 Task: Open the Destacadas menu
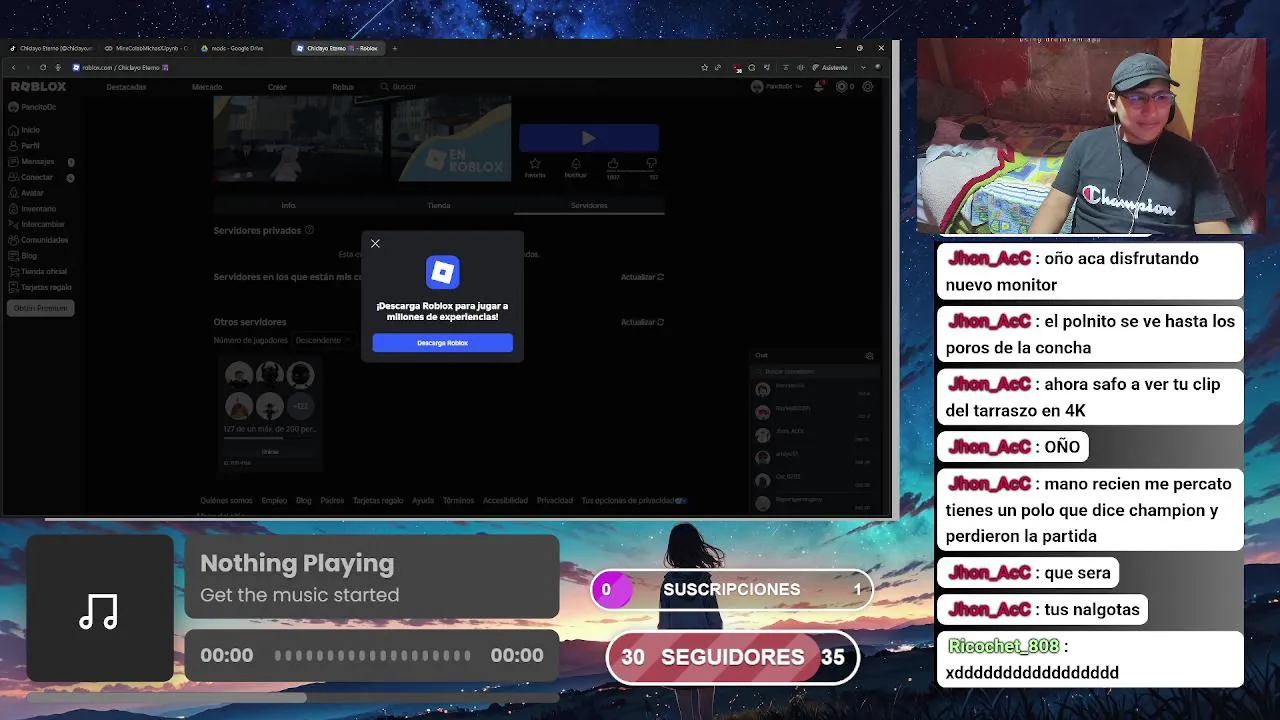tap(126, 87)
